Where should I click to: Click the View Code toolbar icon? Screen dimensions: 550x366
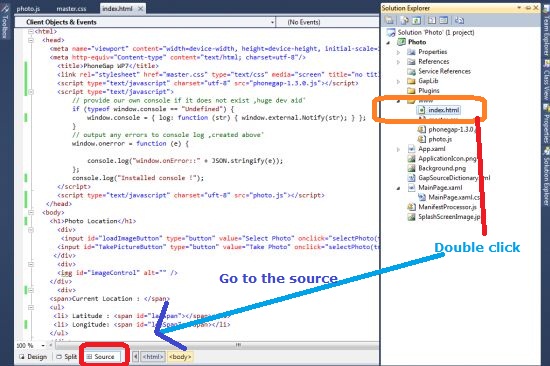432,20
